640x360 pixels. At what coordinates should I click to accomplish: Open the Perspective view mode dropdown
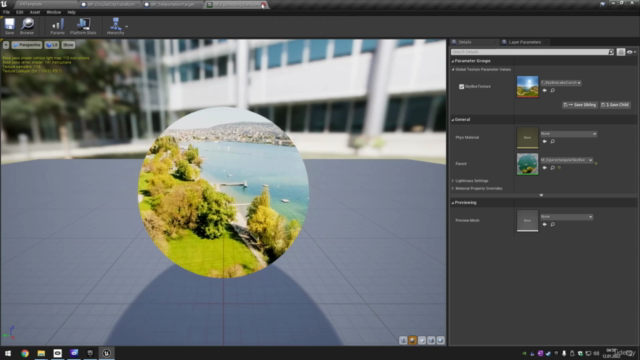click(27, 45)
